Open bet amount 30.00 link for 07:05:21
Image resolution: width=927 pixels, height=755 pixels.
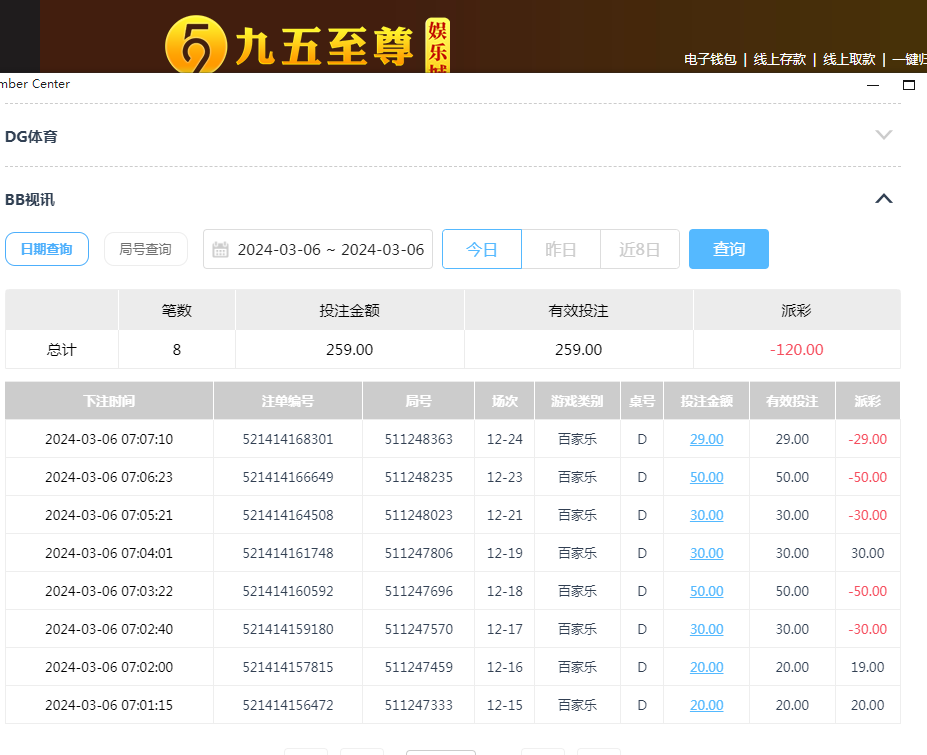706,515
